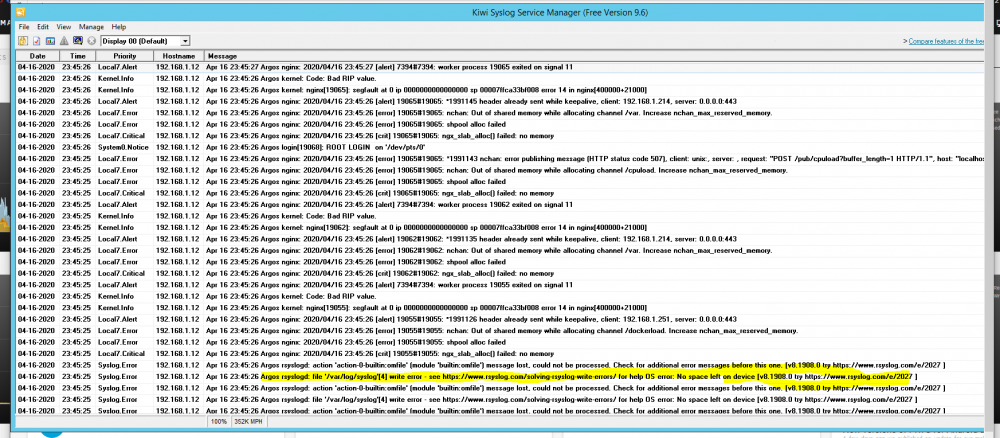Select the 19062 shpool alloc failed message
Screen dimensions: 1000x438
point(356,262)
